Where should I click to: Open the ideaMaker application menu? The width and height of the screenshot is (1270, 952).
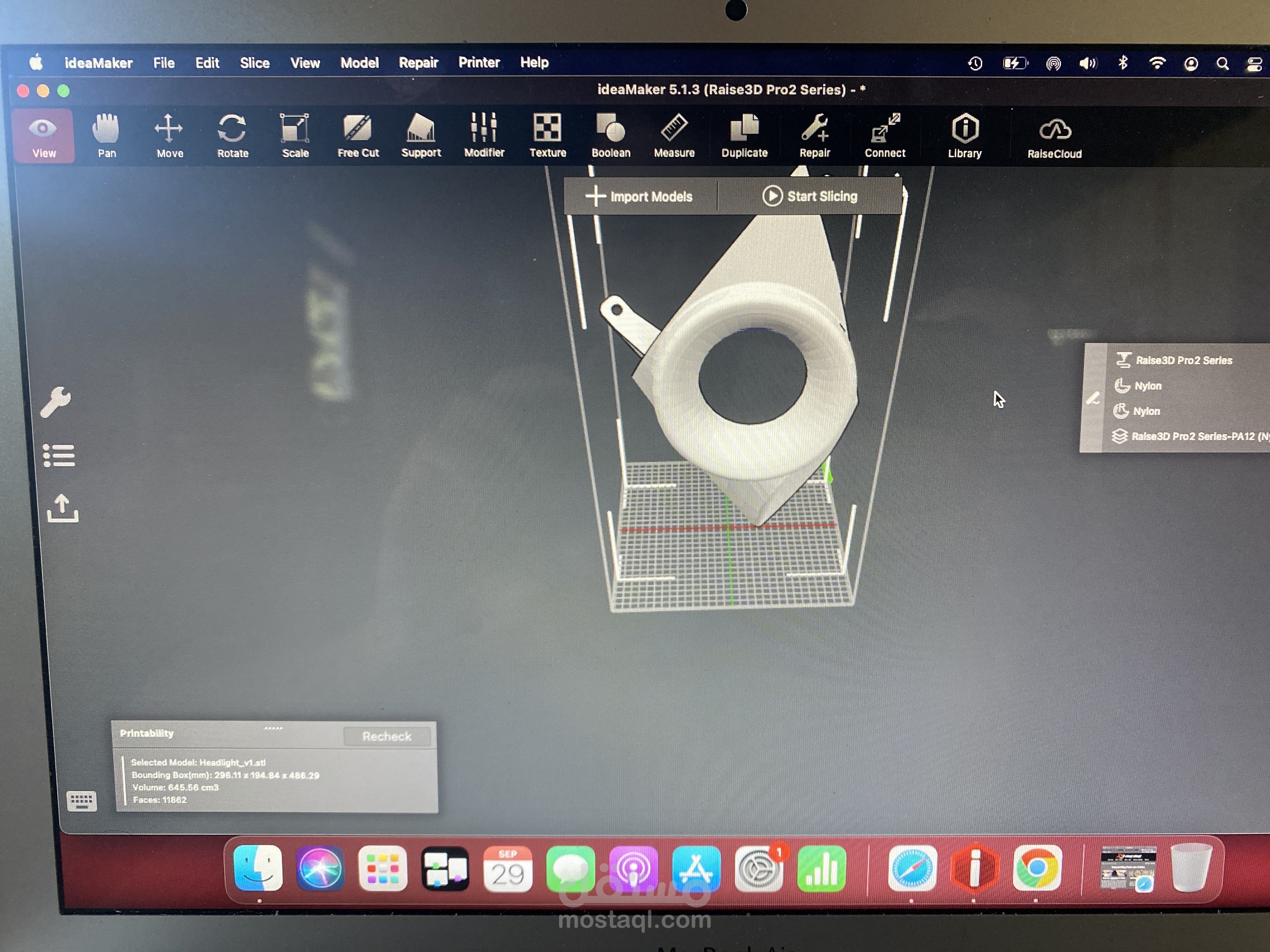tap(98, 63)
